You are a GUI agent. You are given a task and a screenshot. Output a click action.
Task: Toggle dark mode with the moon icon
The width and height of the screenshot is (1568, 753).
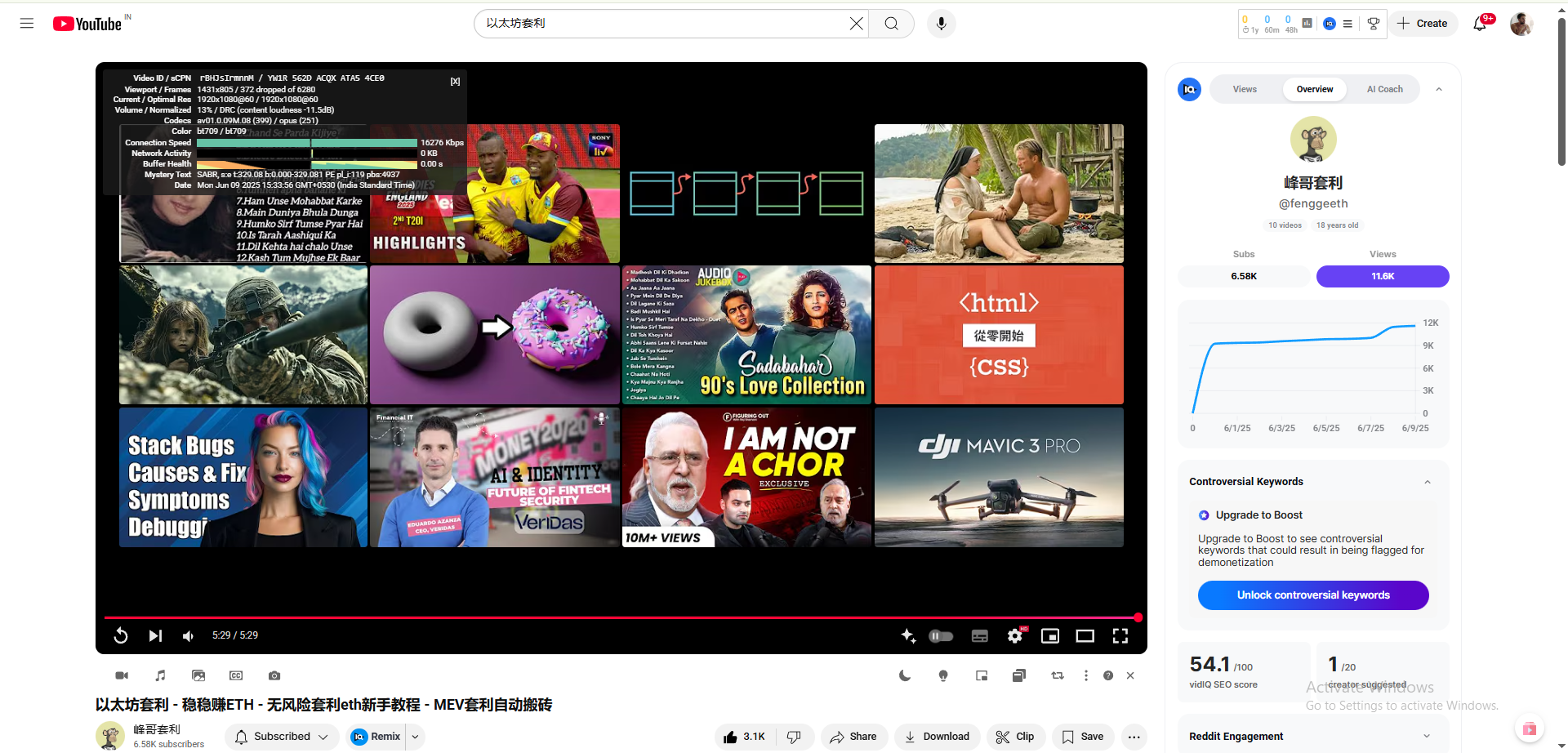pos(905,675)
